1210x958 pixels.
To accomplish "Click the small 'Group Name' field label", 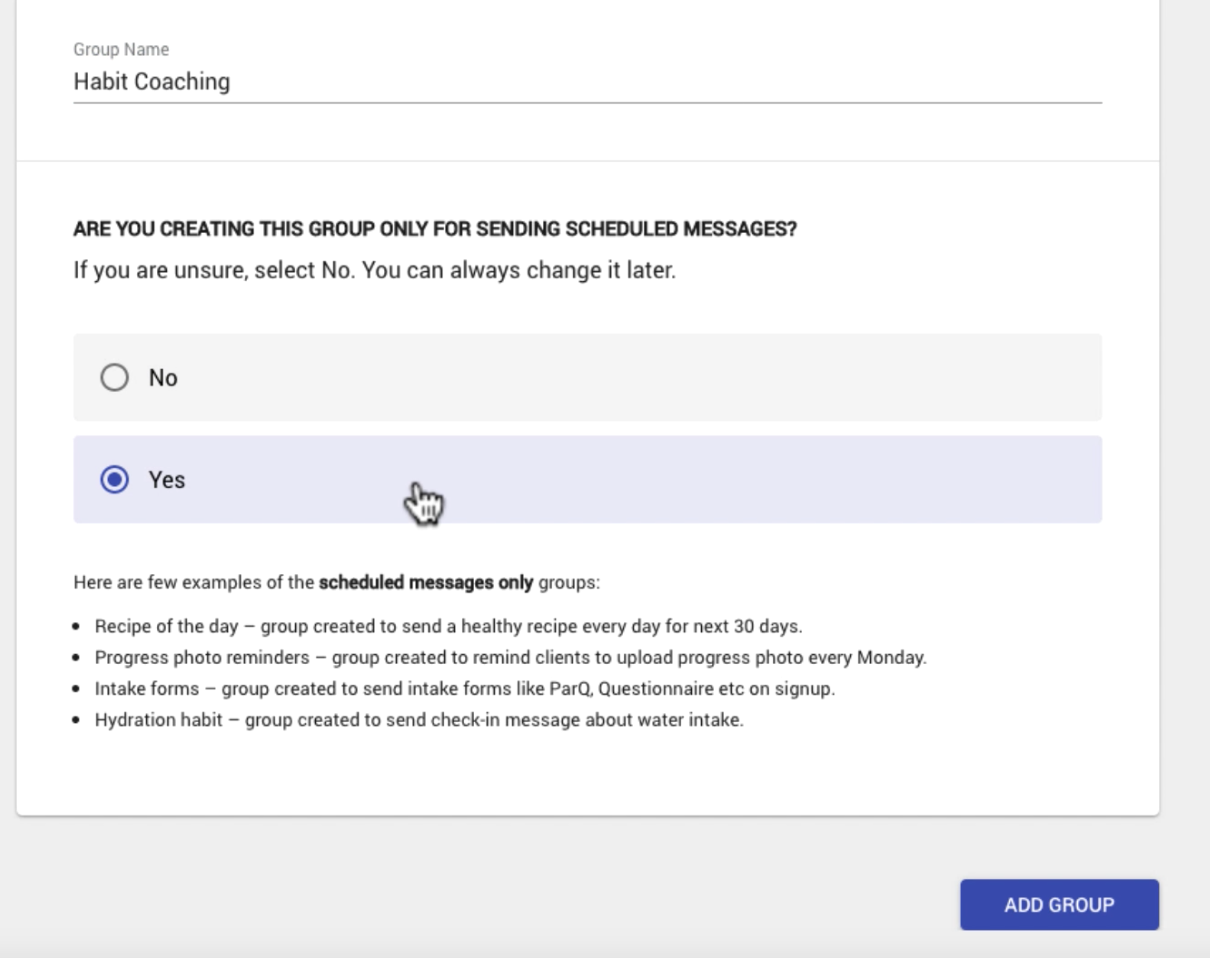I will tap(121, 49).
